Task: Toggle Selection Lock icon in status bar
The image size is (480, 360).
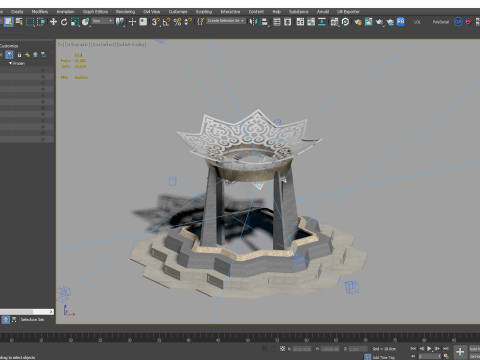Action: [273, 349]
